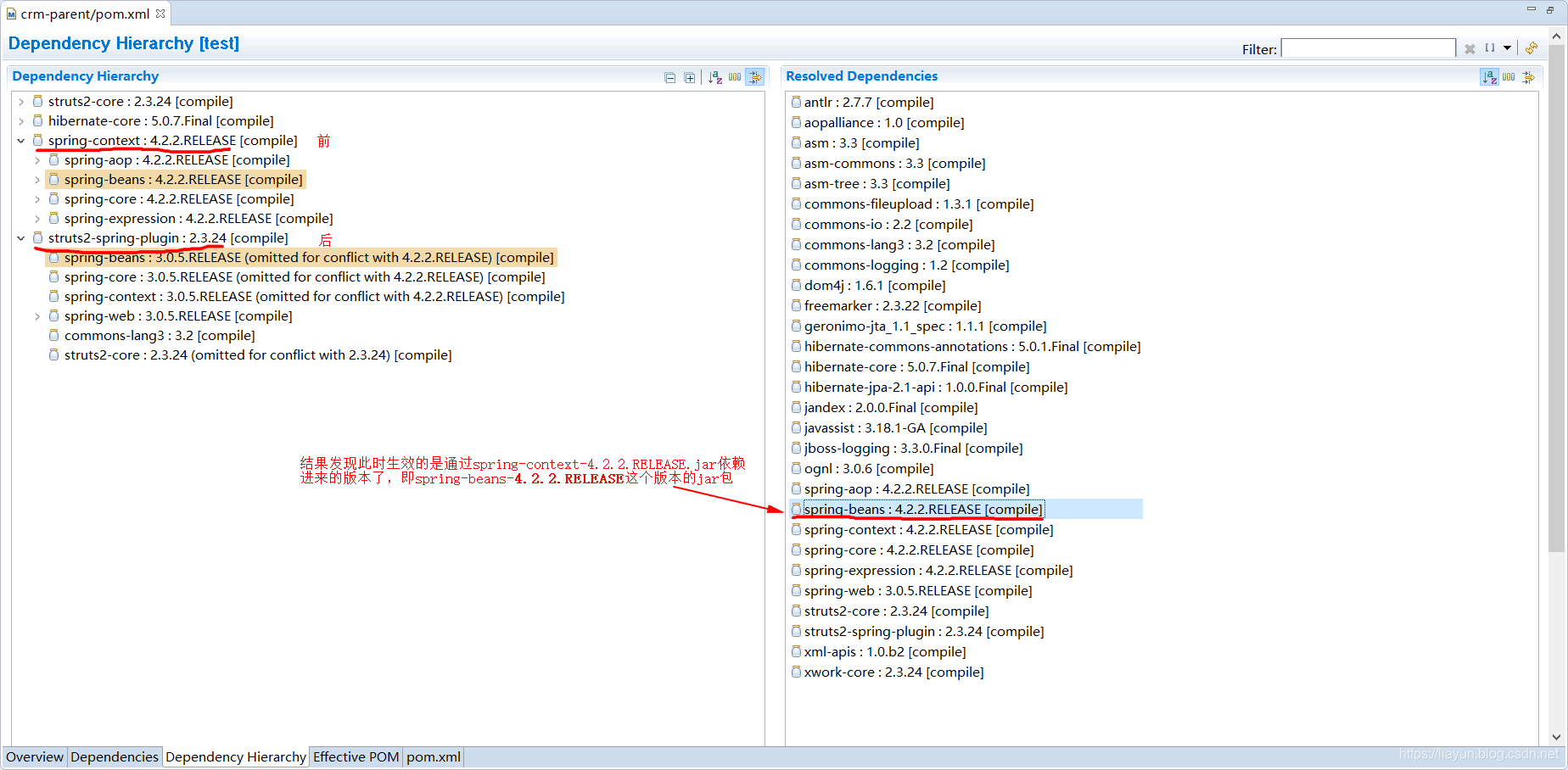Expand the spring-web : 3.0.5.RELEASE node
1568x770 pixels.
coord(37,316)
